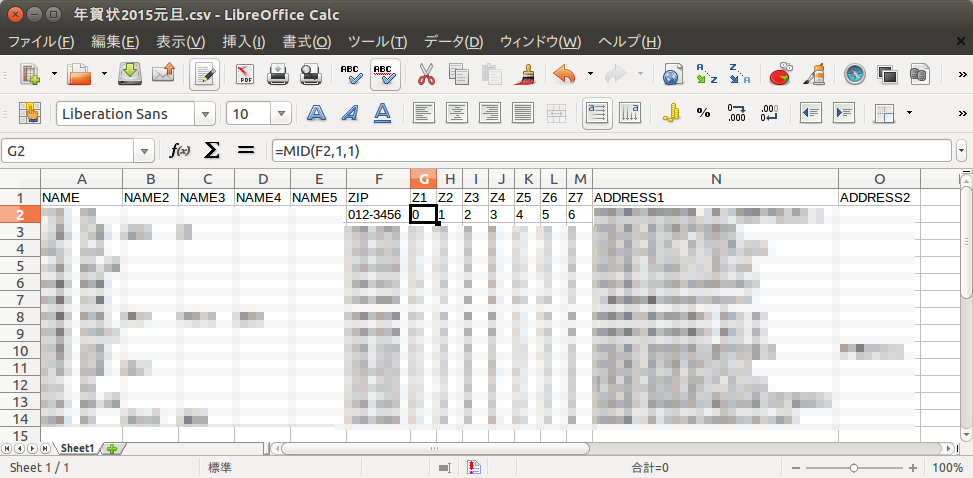Viewport: 973px width, 478px height.
Task: Align cell text right
Action: [x=490, y=113]
